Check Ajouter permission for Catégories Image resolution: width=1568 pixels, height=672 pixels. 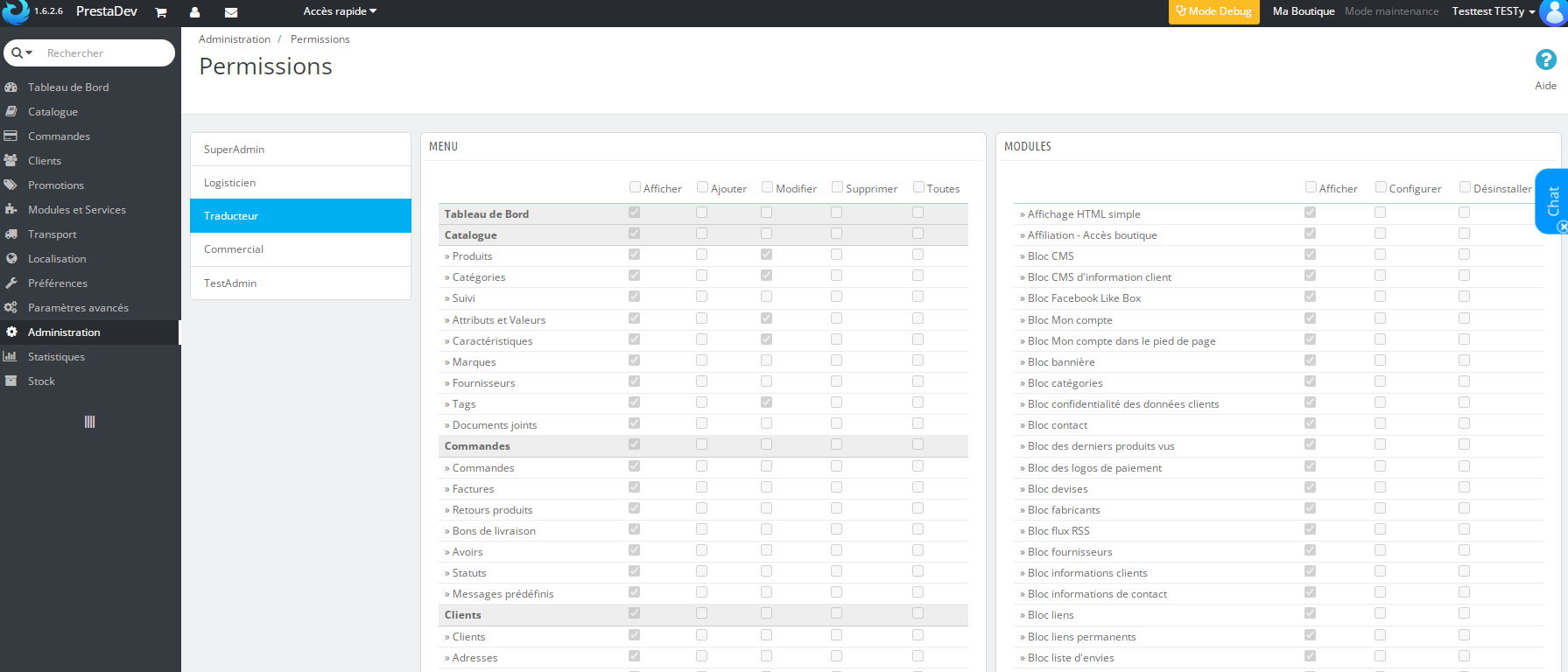point(701,276)
